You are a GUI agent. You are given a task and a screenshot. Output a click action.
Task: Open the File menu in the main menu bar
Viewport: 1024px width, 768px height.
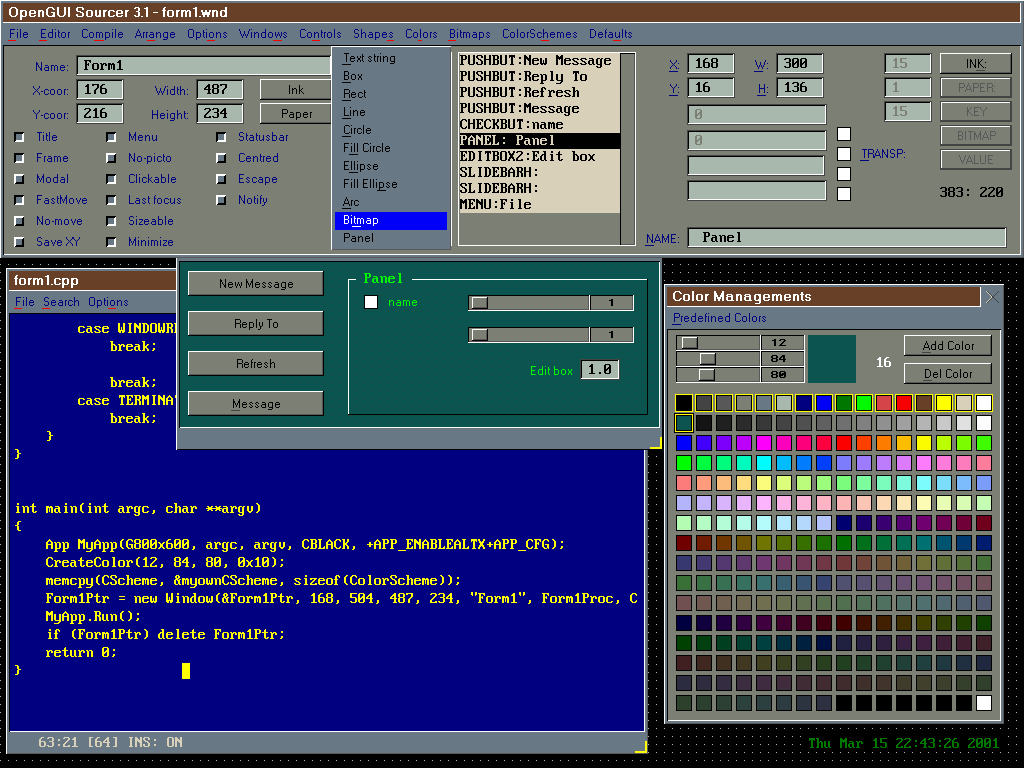click(18, 34)
